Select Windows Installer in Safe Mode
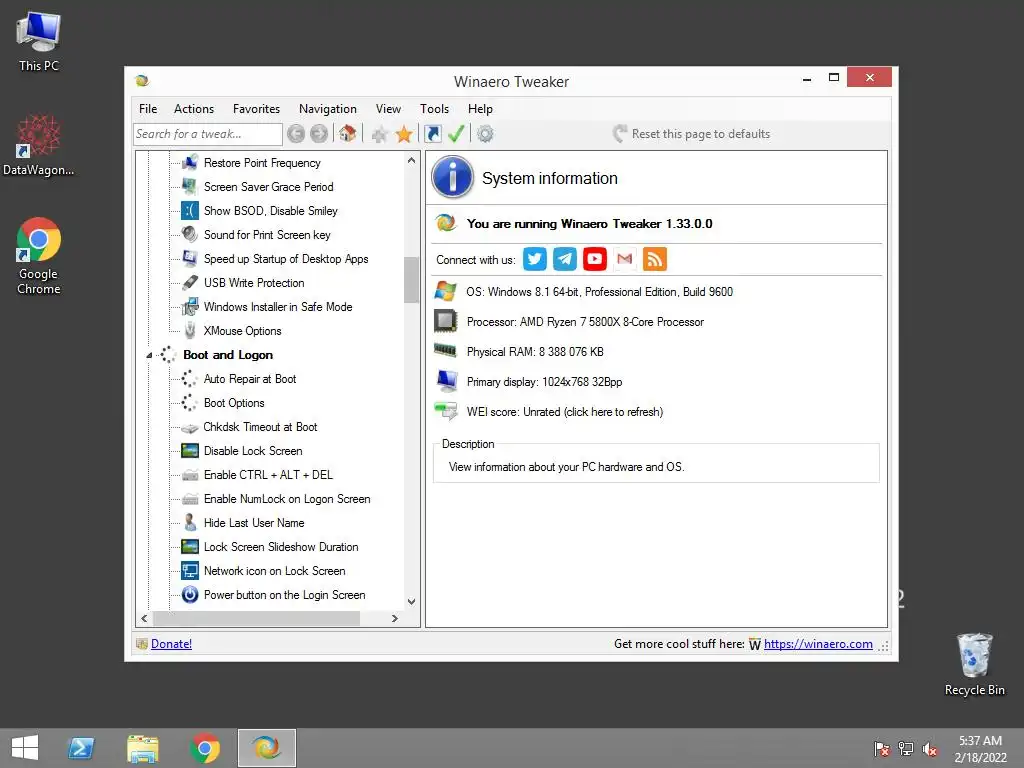The width and height of the screenshot is (1024, 768). (278, 307)
